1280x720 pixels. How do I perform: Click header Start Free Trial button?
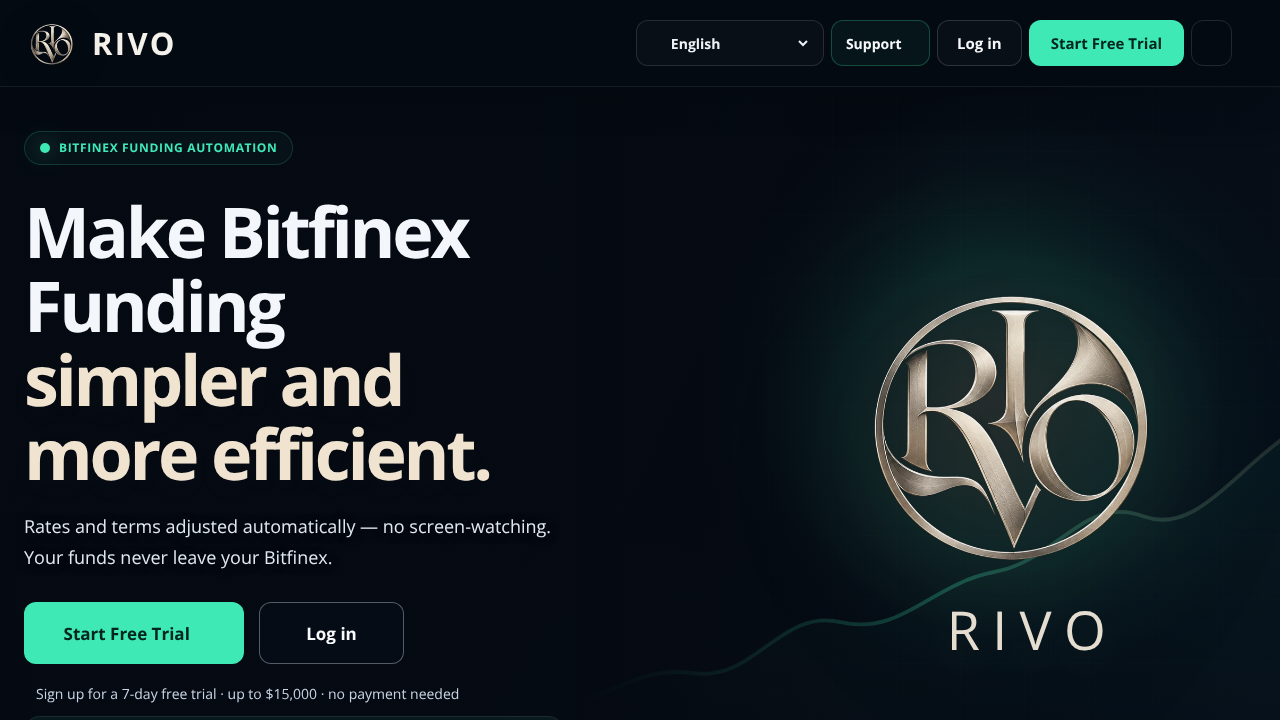coord(1106,43)
